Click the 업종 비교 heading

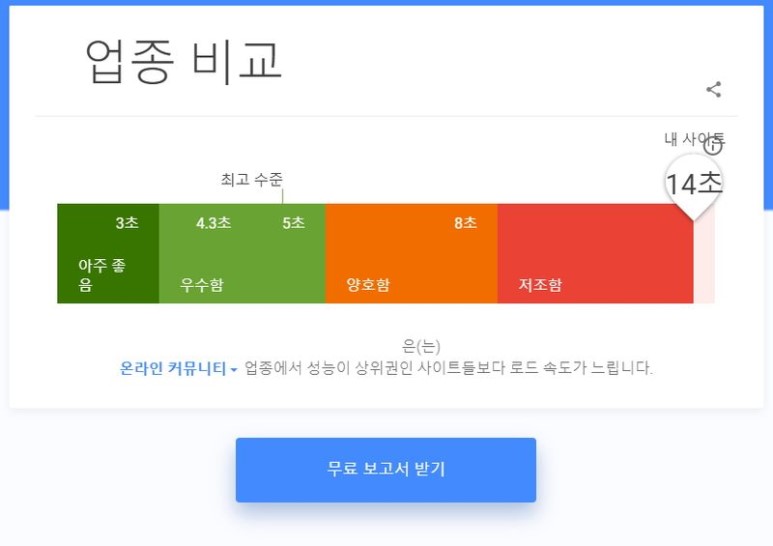(184, 61)
